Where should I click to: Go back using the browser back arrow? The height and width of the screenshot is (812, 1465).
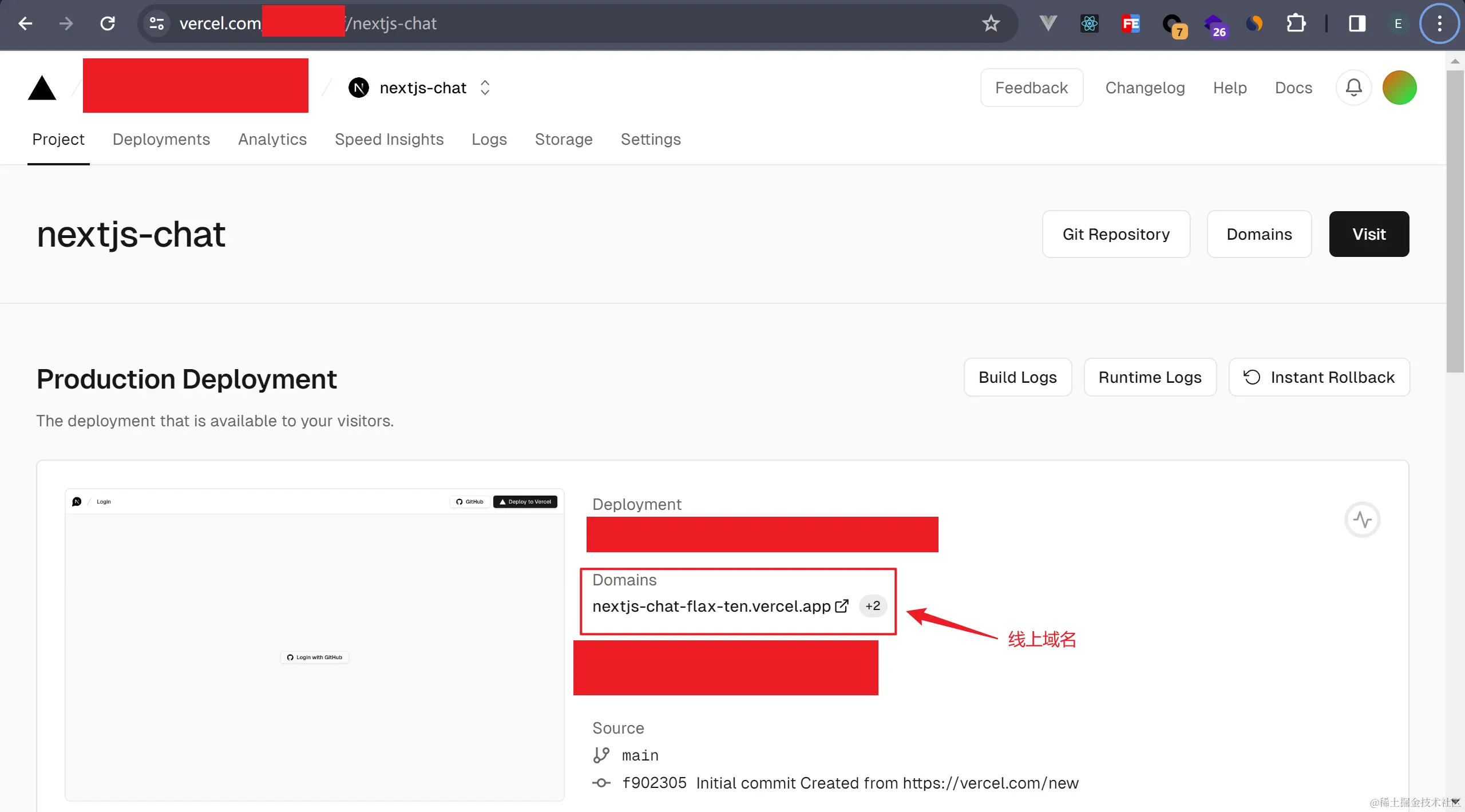tap(26, 23)
